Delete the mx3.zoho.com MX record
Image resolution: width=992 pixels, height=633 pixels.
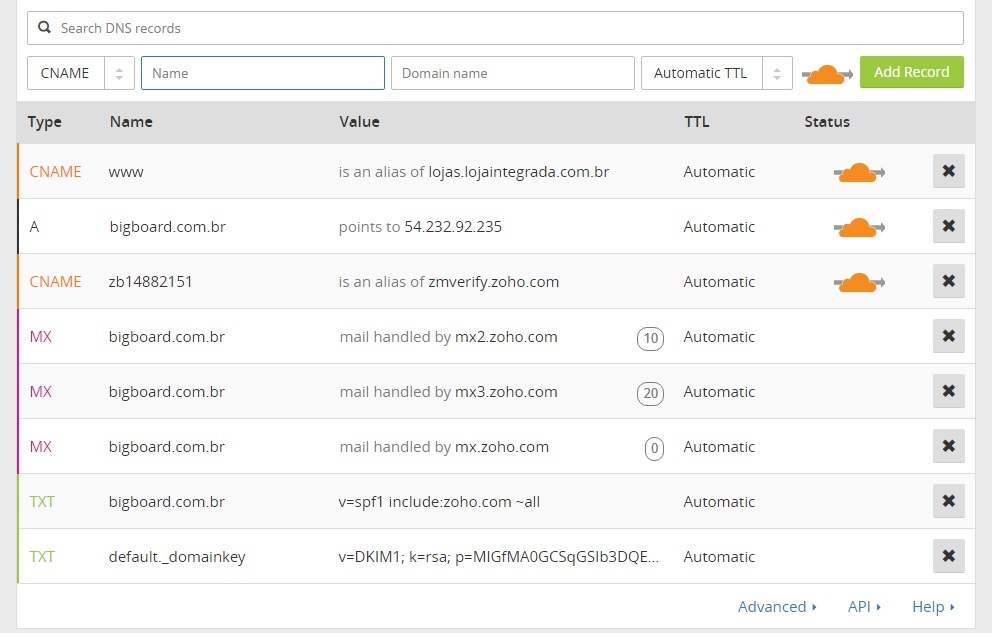point(948,392)
